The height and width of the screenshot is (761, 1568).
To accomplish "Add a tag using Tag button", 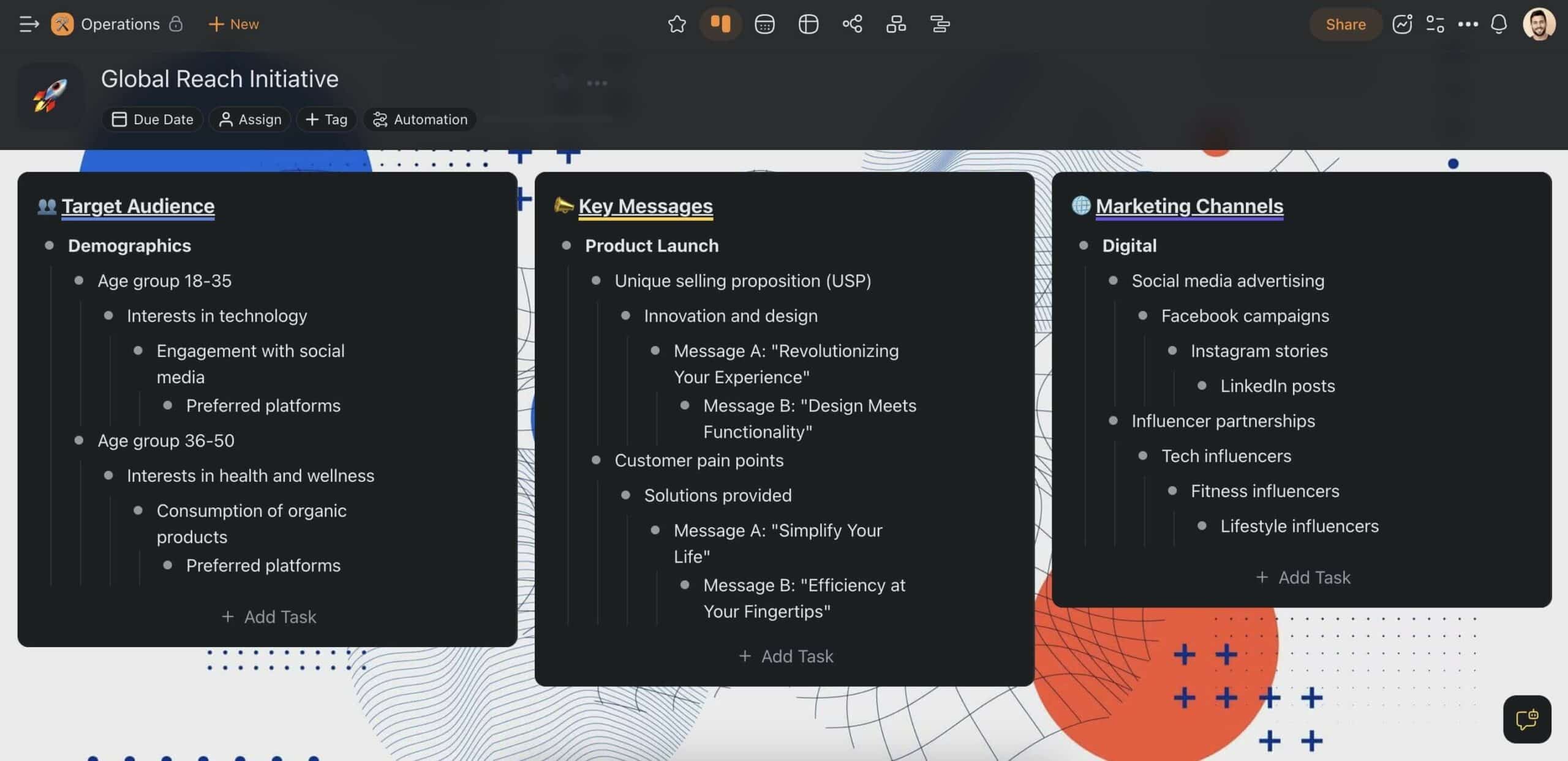I will [326, 119].
